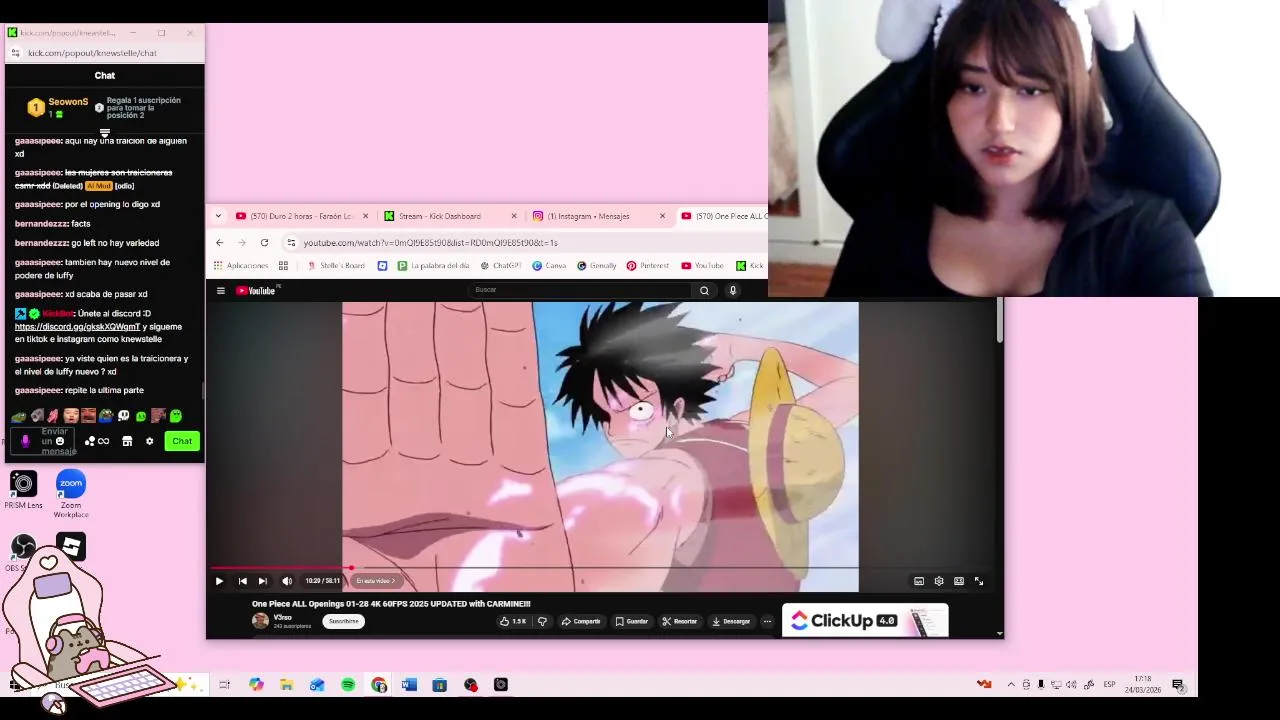Click the YouTube search magnifier button
The width and height of the screenshot is (1280, 720).
[704, 290]
